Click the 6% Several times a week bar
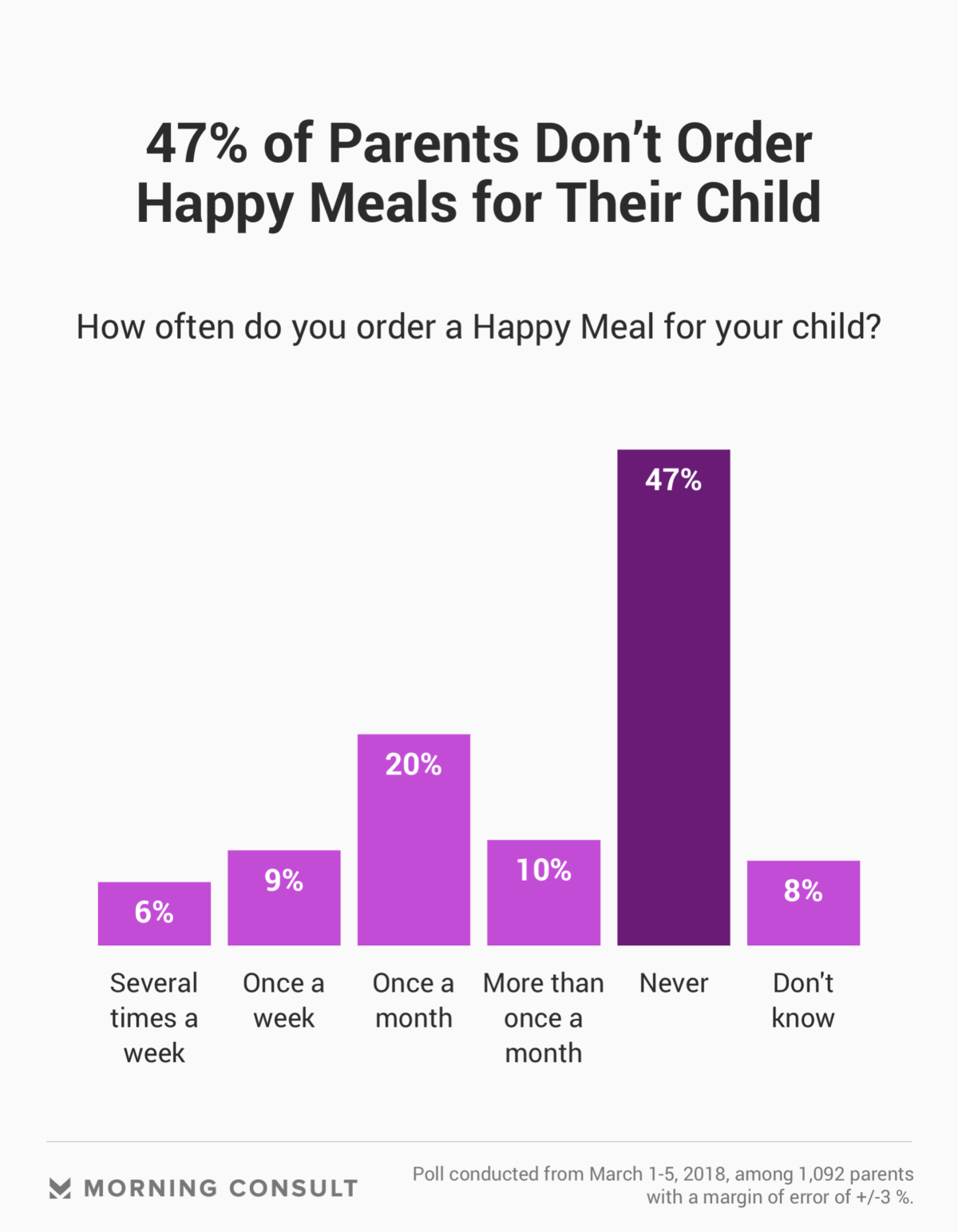 coord(154,914)
